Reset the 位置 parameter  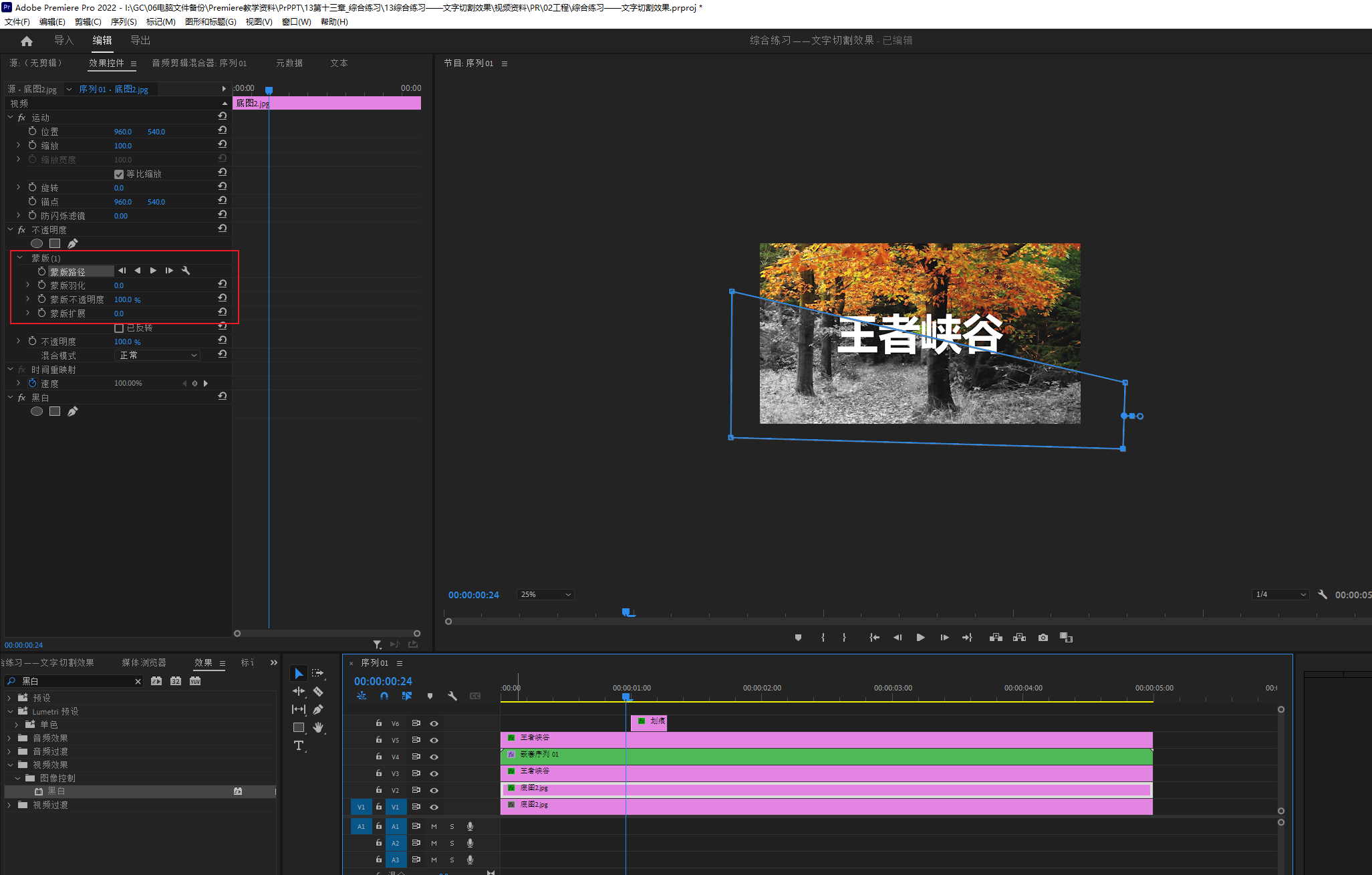[x=223, y=131]
